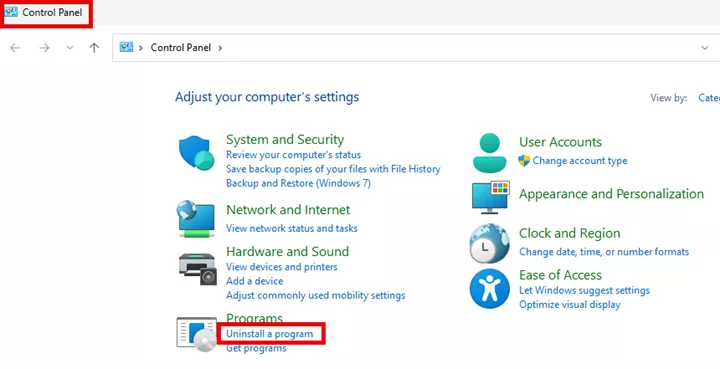
Task: Expand the chevron before Control Panel breadcrumb
Action: click(x=141, y=48)
